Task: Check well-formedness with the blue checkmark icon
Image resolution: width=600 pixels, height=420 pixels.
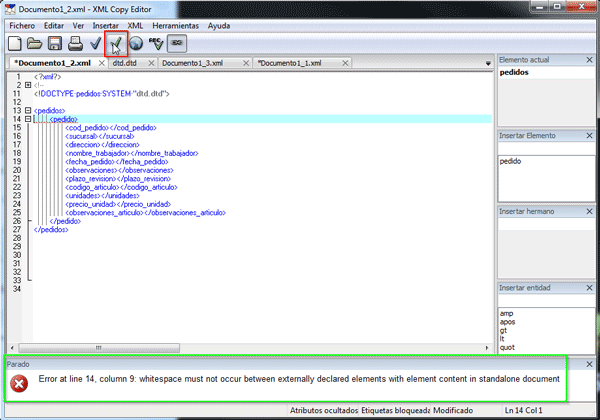Action: (x=95, y=43)
